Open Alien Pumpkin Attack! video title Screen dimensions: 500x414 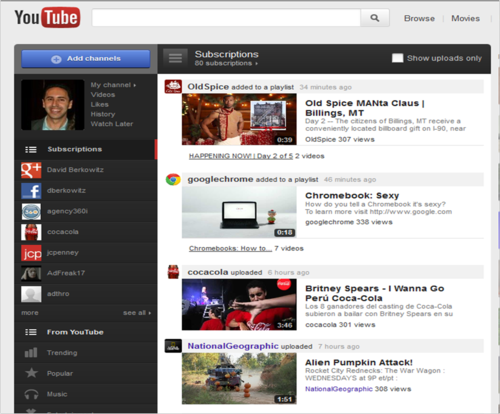pos(359,363)
